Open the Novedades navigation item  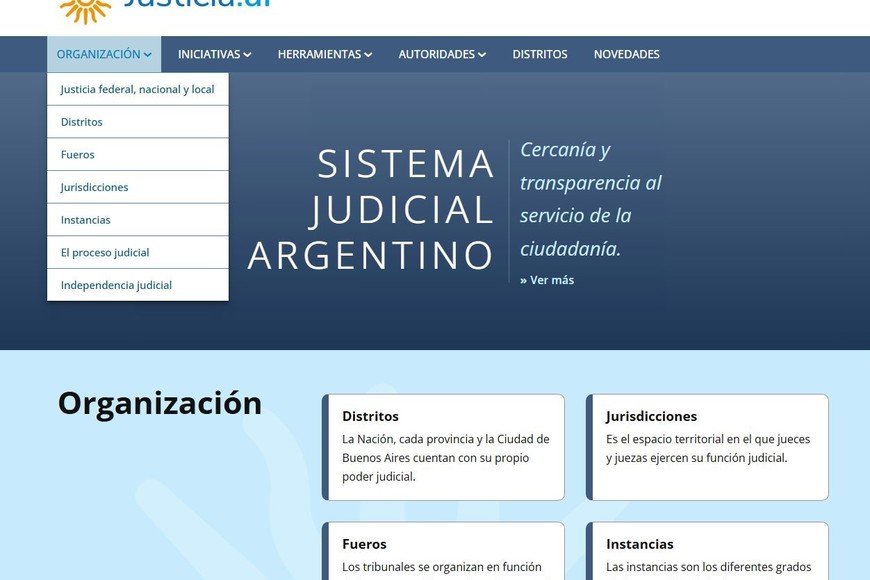coord(626,54)
